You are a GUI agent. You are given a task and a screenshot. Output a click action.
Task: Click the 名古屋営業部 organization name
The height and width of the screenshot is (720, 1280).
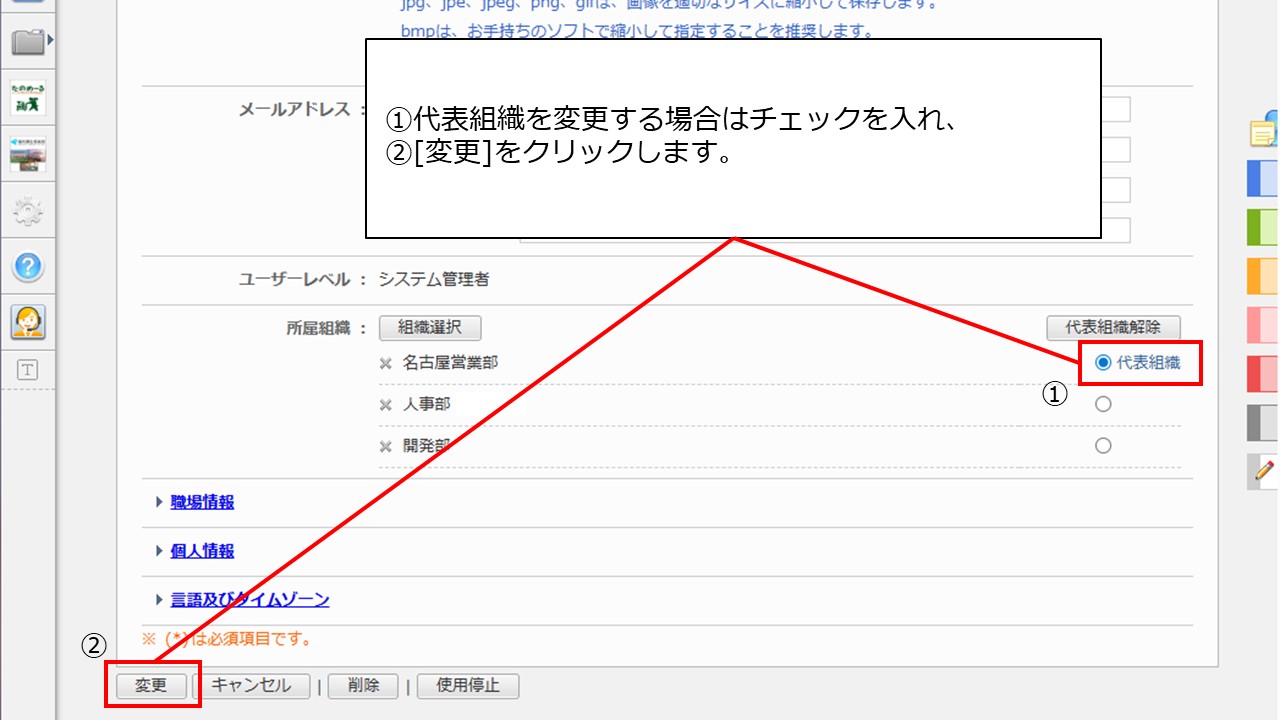click(450, 363)
